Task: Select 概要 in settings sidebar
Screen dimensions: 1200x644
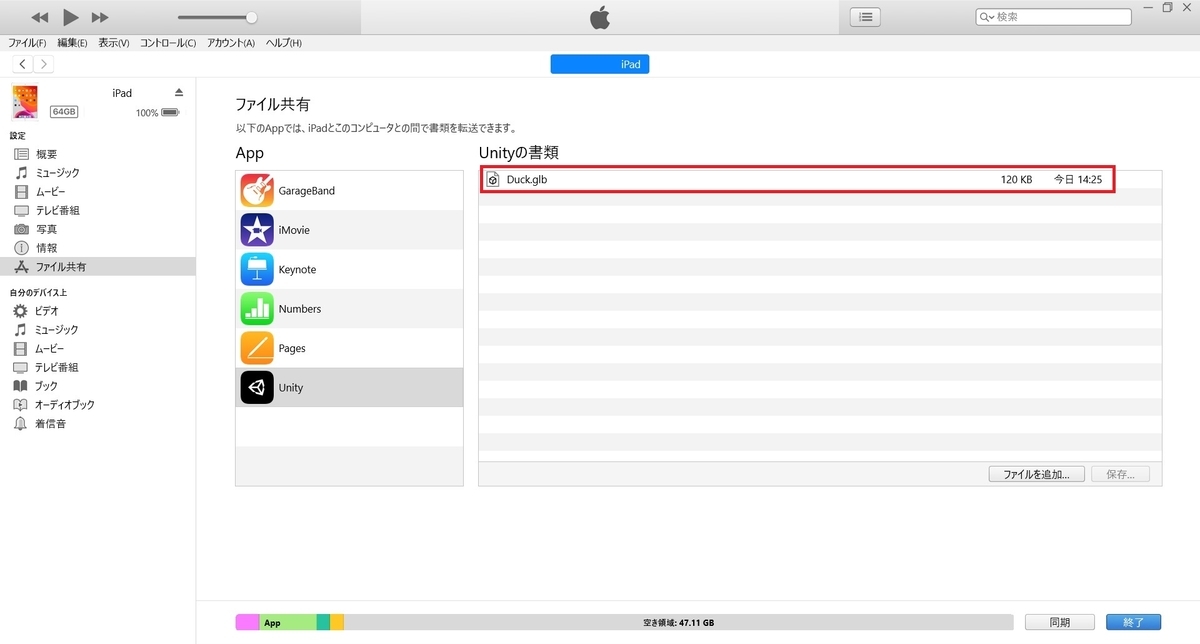Action: point(47,154)
